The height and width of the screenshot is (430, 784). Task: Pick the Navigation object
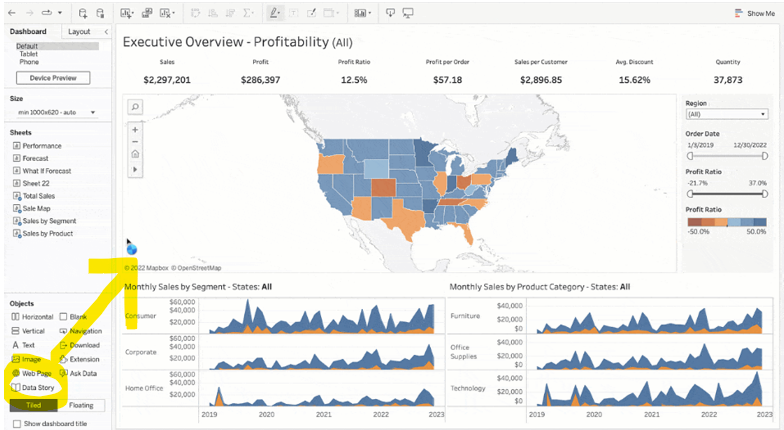(80, 331)
